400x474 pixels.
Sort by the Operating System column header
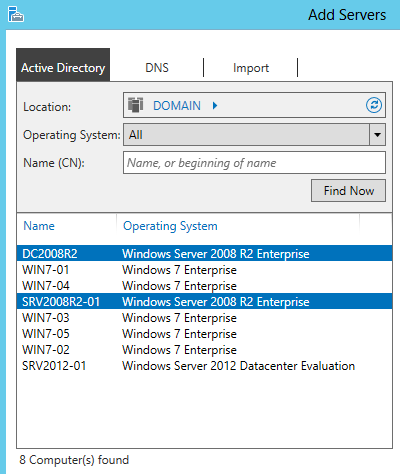(170, 226)
